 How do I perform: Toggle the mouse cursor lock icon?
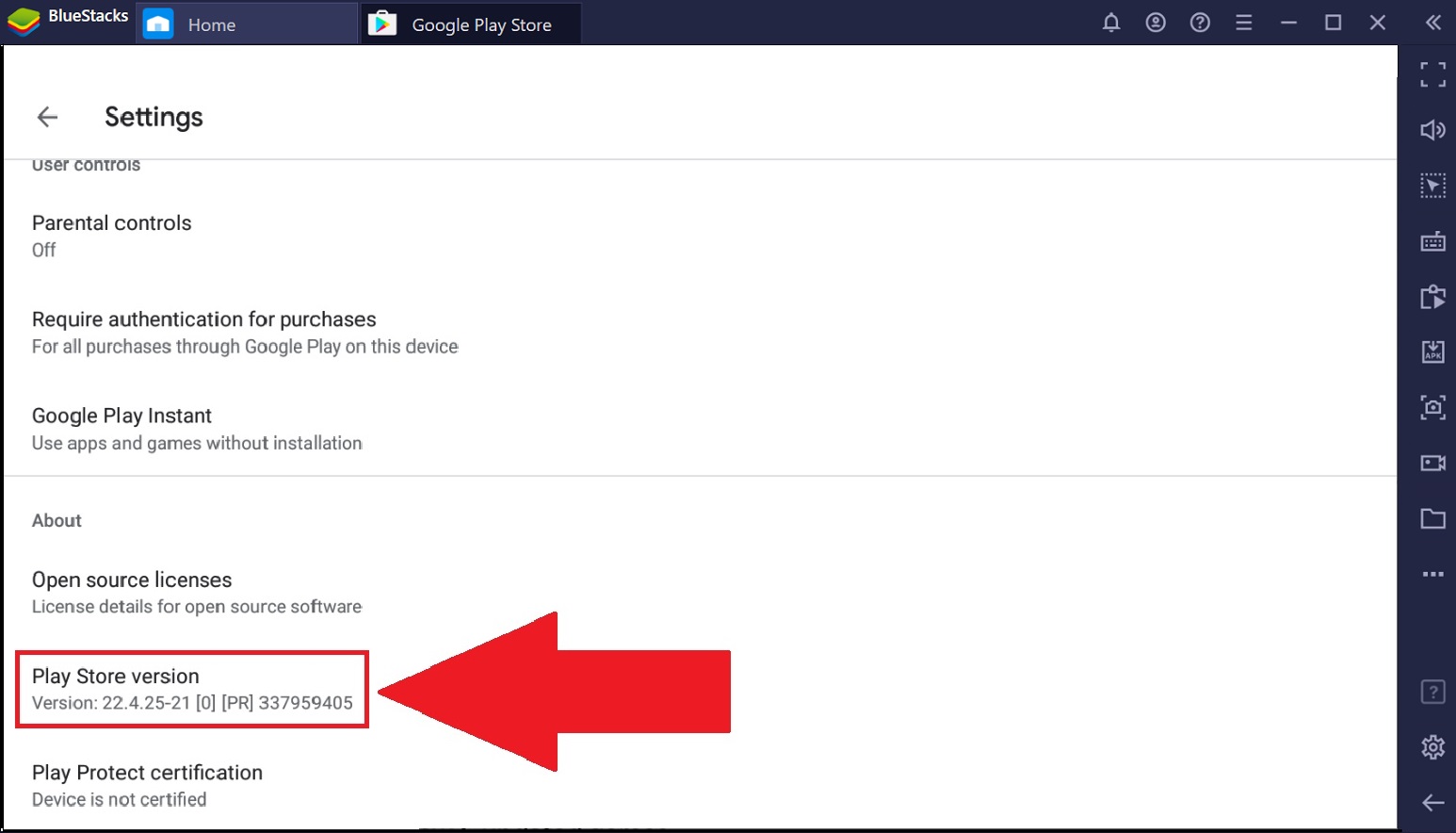click(1432, 186)
